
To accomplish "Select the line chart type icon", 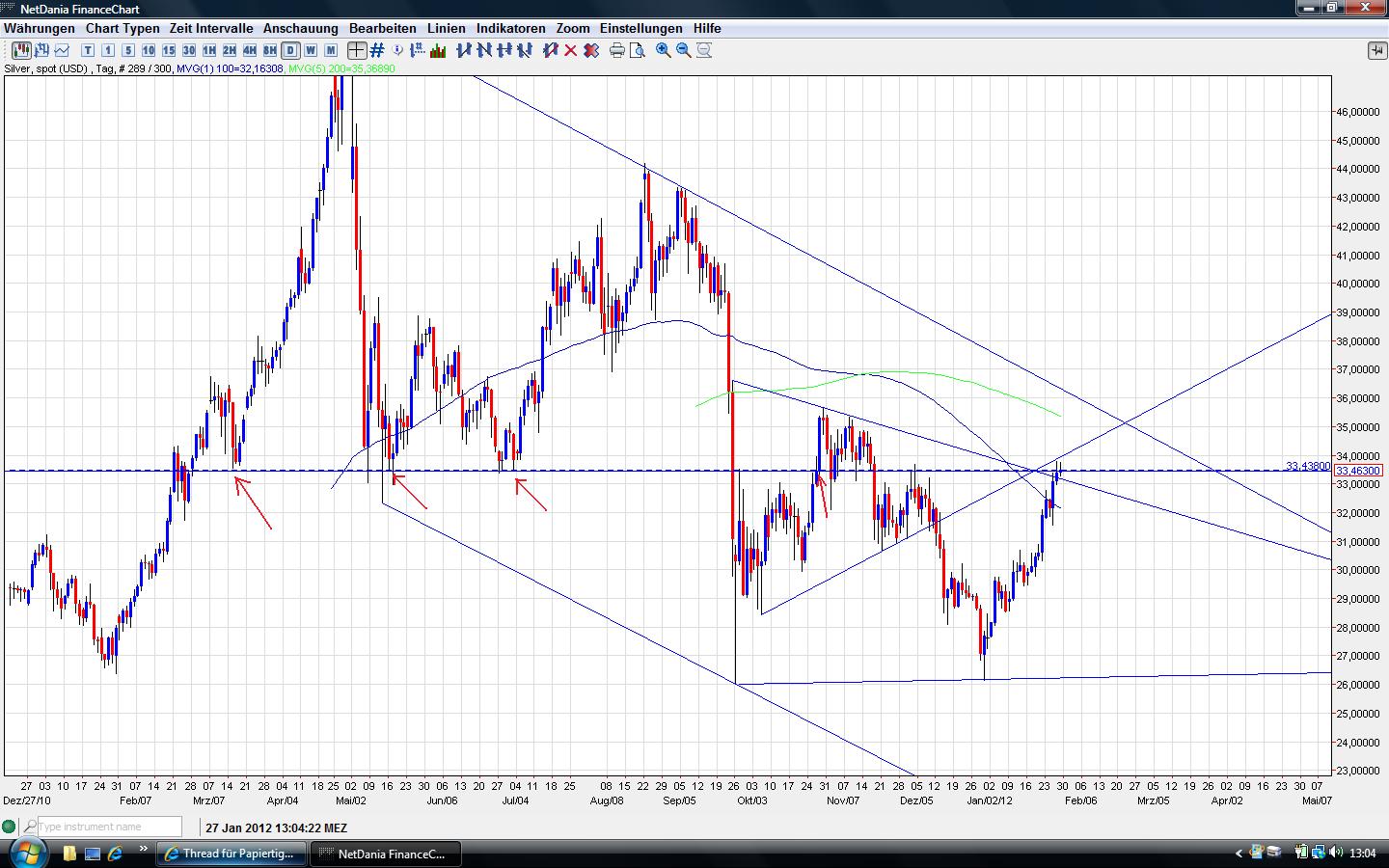I will coord(63,50).
